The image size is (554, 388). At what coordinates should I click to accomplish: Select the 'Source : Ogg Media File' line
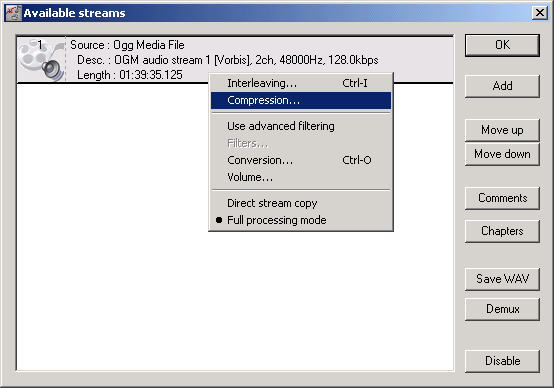pyautogui.click(x=127, y=45)
